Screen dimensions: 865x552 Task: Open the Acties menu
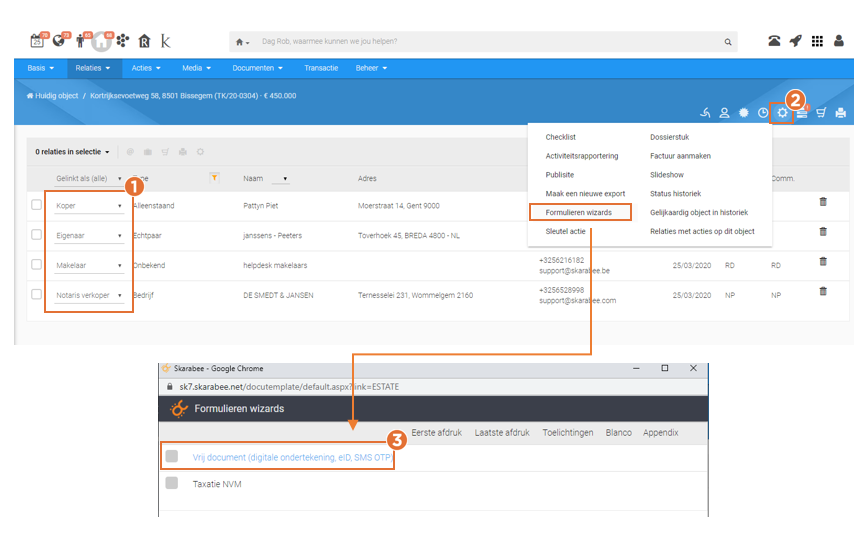[146, 68]
